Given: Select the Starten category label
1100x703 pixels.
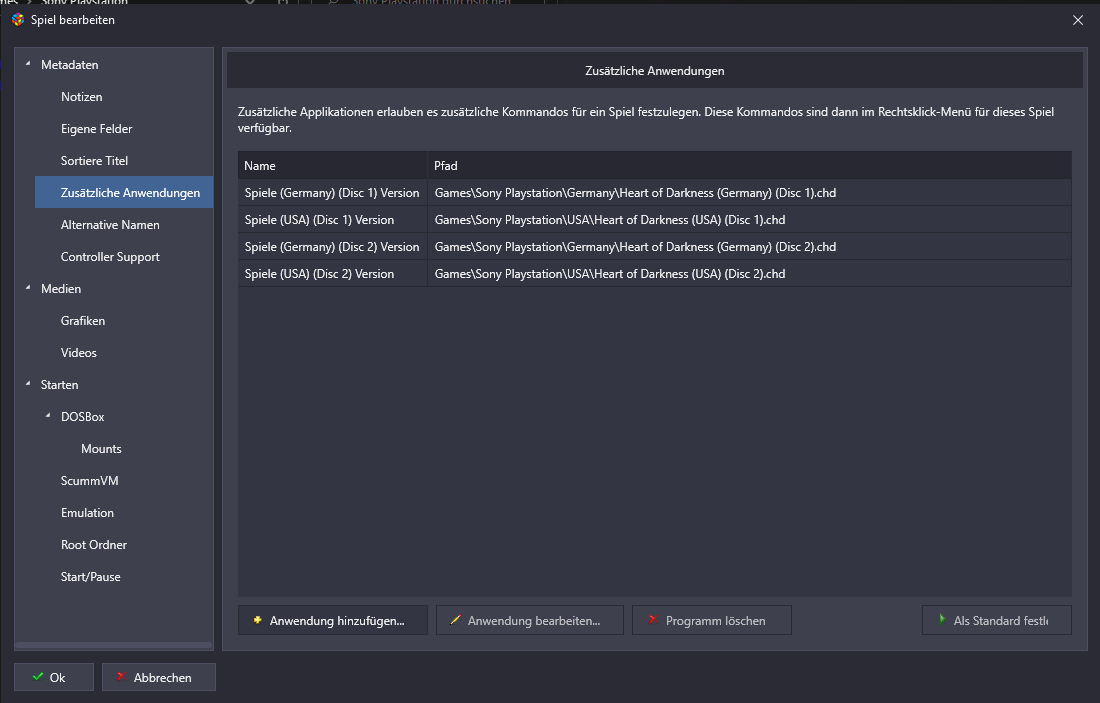Looking at the screenshot, I should coord(59,385).
